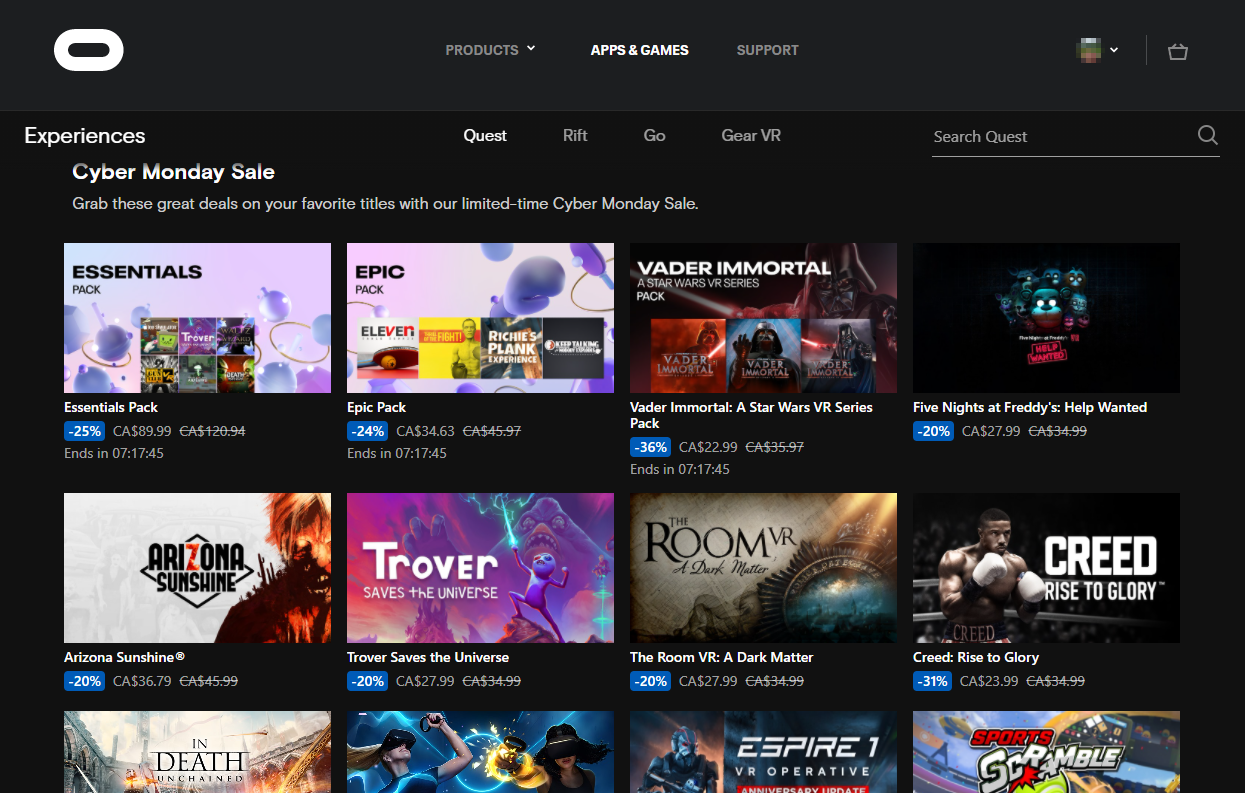Click Five Nights at Freddy's: Help Wanted title
This screenshot has width=1245, height=793.
1030,407
